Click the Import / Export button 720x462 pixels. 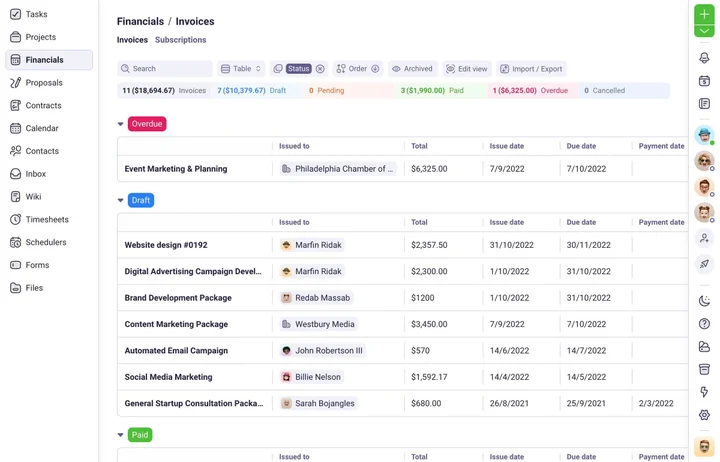pyautogui.click(x=531, y=69)
